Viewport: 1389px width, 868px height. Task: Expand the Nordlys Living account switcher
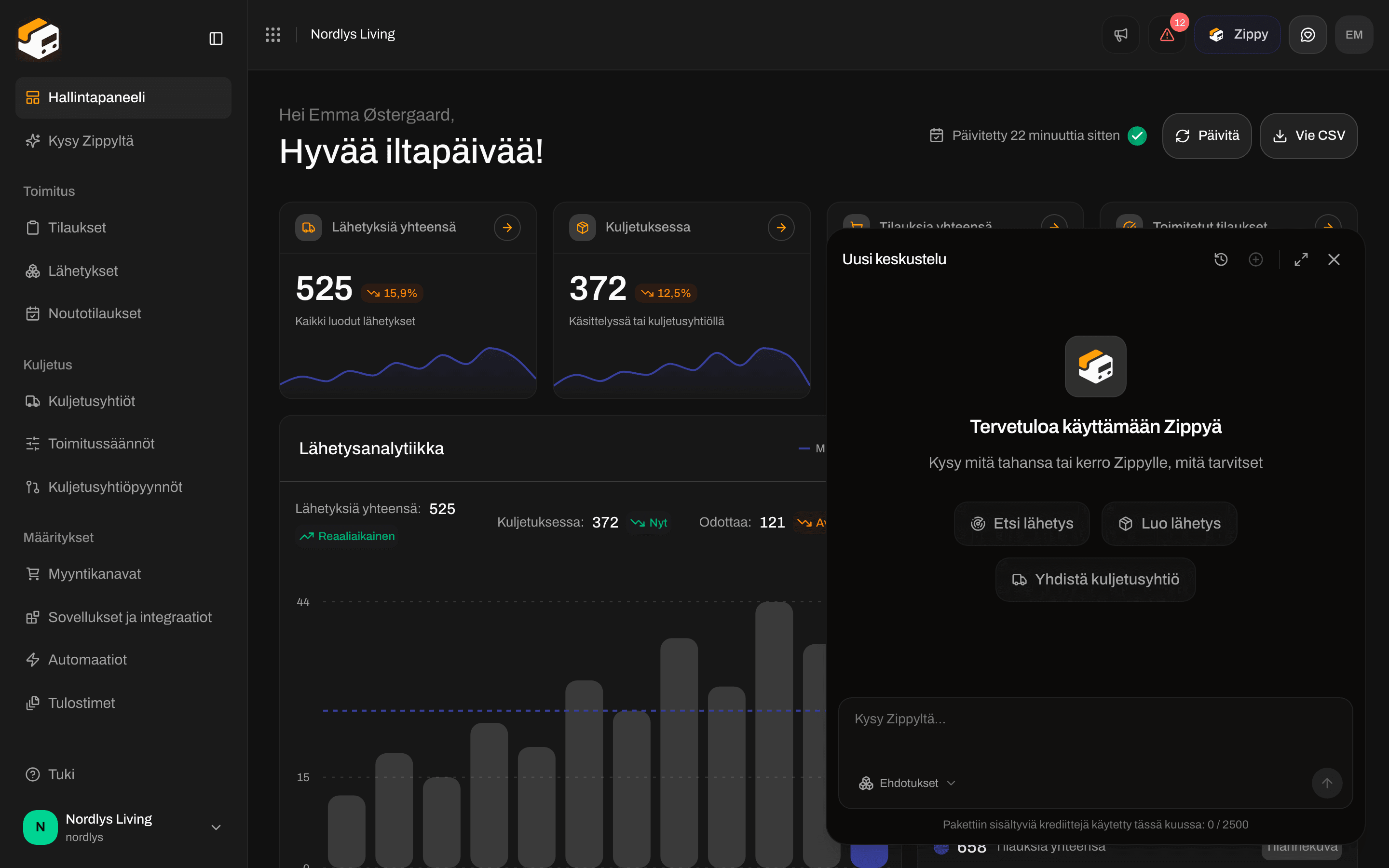coord(123,827)
